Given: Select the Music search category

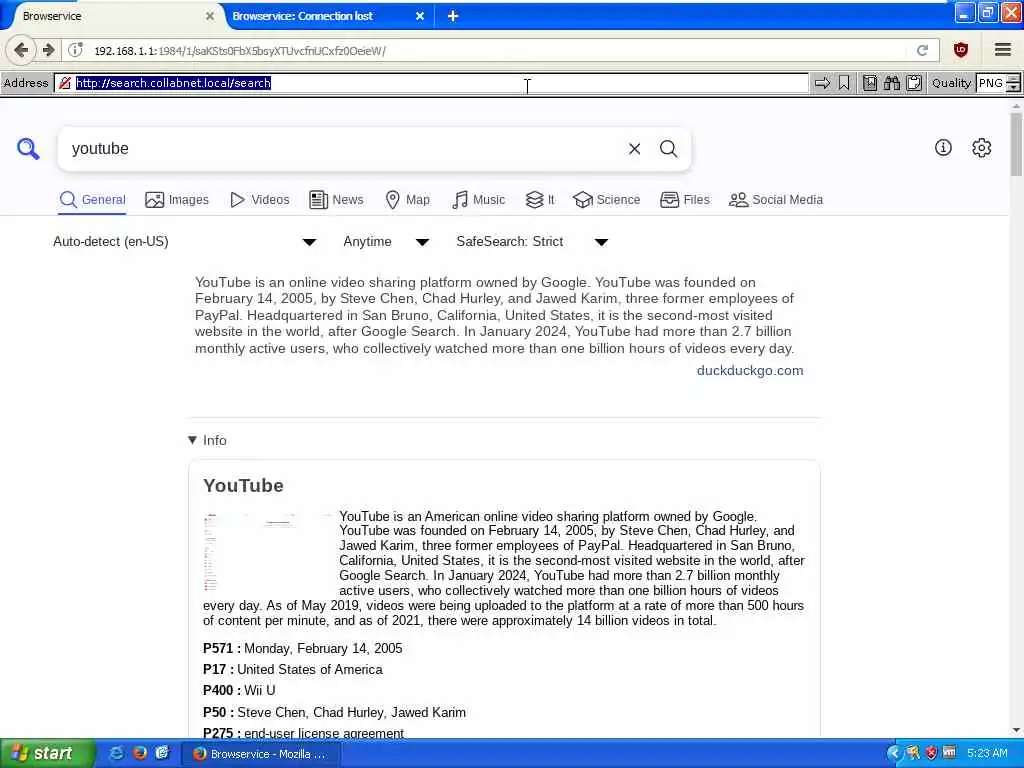Looking at the screenshot, I should [479, 200].
